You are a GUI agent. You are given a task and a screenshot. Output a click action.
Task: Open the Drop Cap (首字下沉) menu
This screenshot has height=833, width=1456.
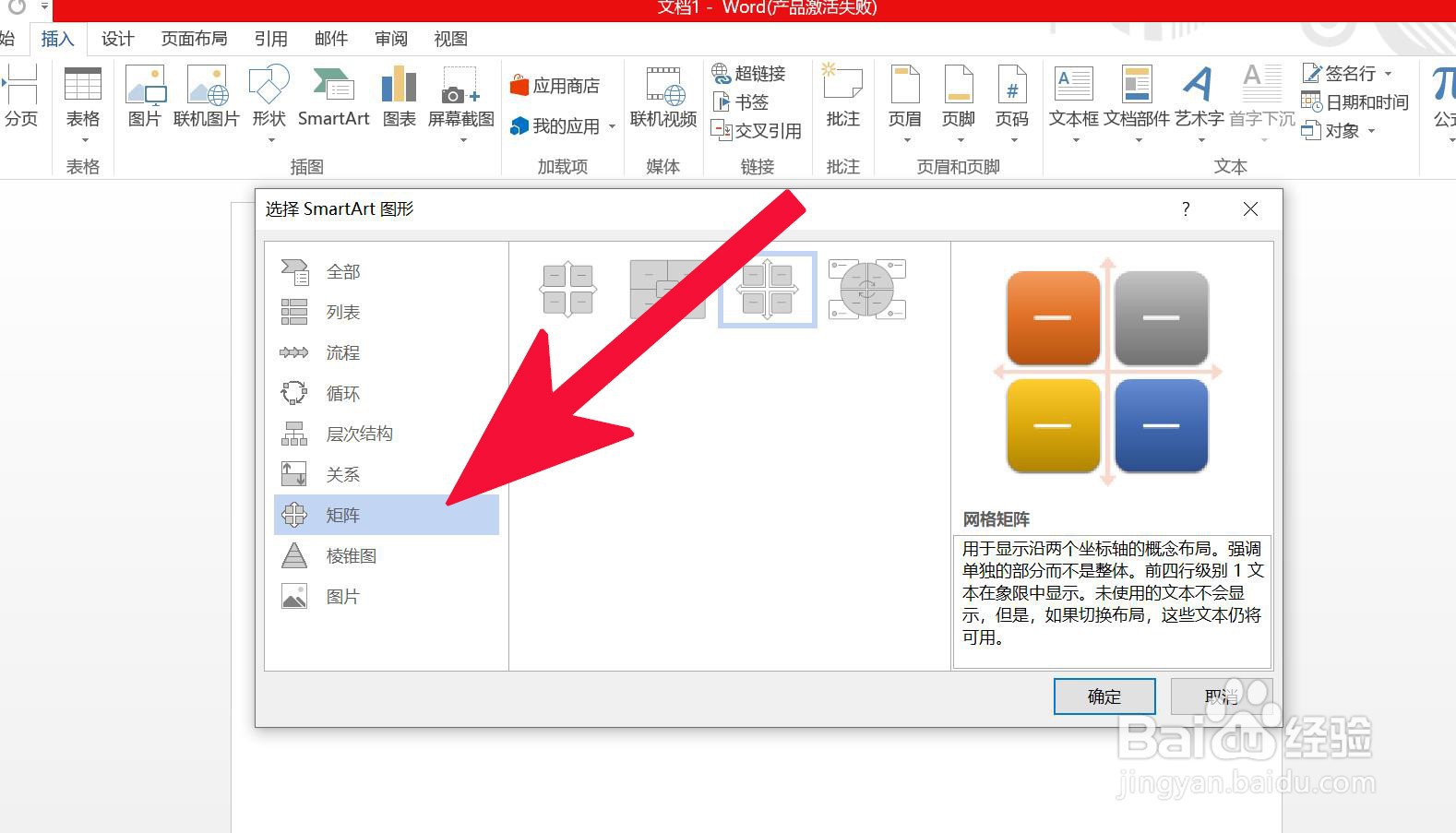(x=1262, y=103)
